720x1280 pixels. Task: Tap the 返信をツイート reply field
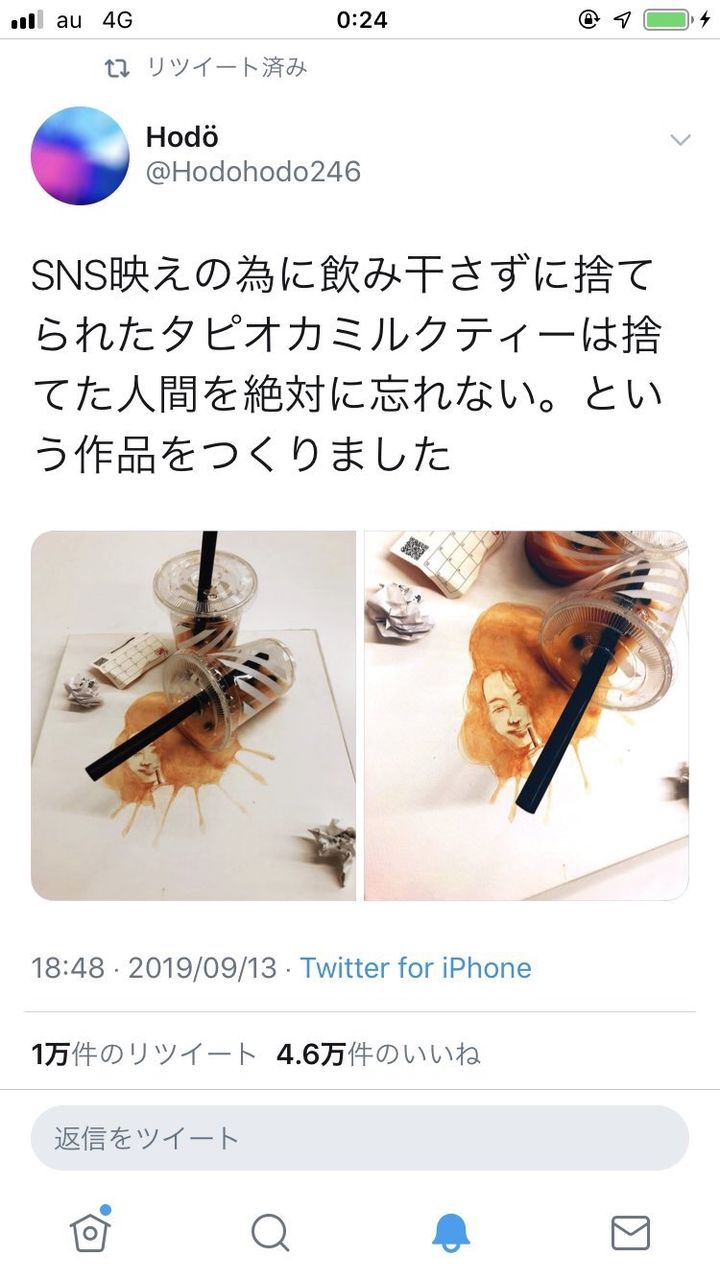(x=360, y=1138)
